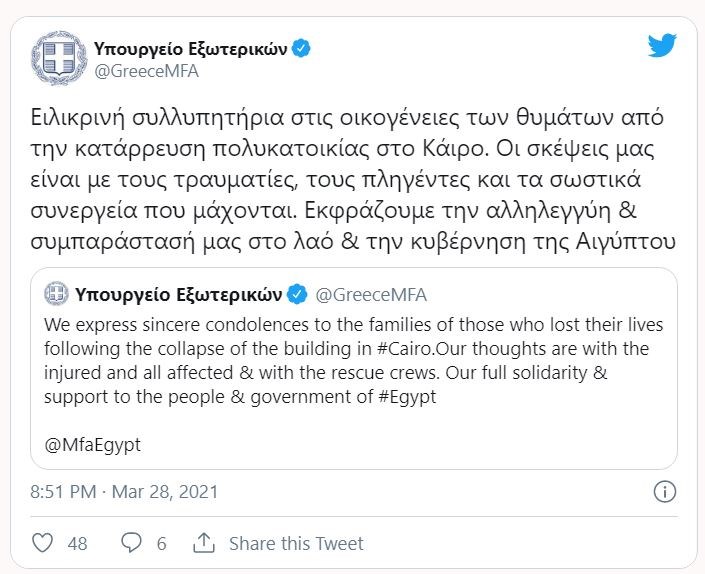Click the main author's verified badge

(x=300, y=47)
